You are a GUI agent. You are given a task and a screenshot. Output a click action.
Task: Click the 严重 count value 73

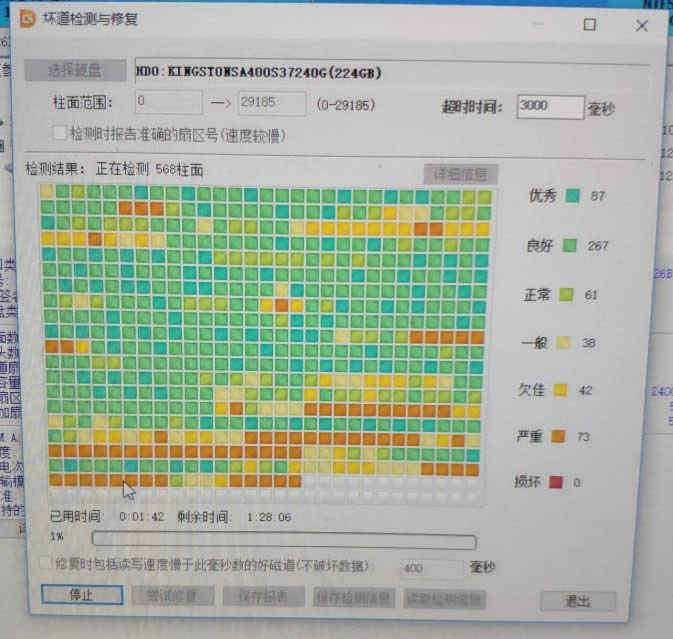[583, 436]
